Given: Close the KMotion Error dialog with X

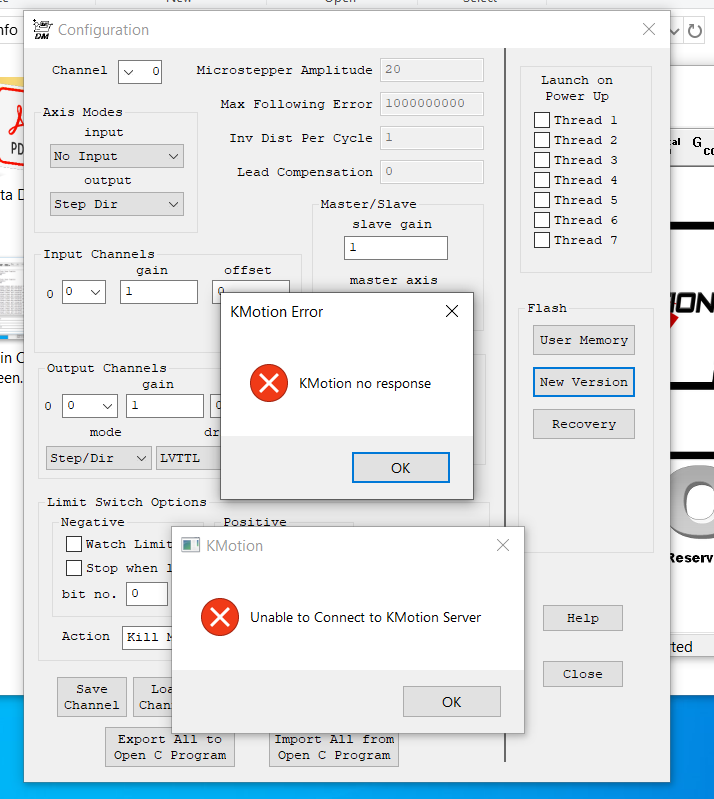Looking at the screenshot, I should coord(452,312).
